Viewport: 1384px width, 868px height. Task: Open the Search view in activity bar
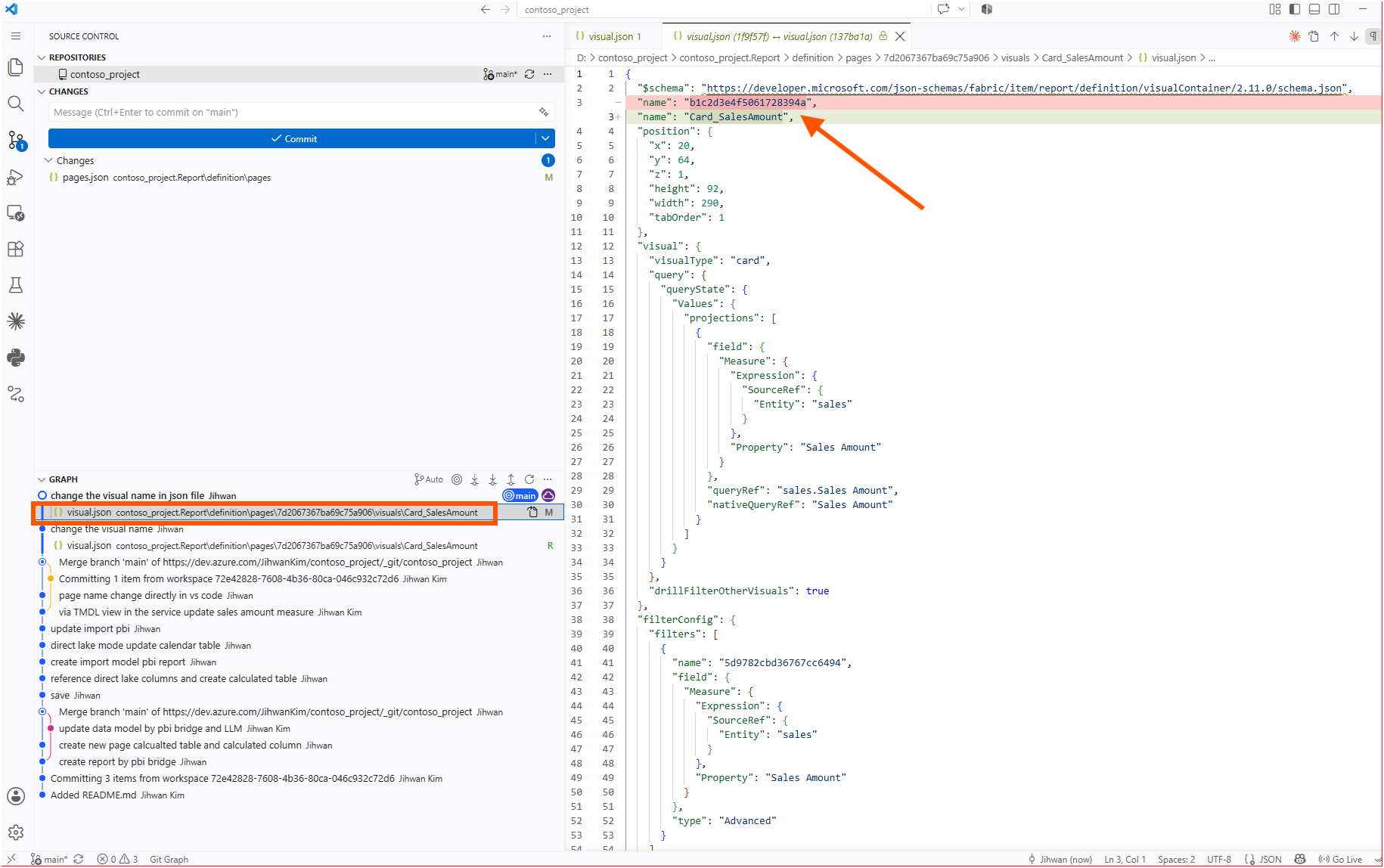pyautogui.click(x=15, y=104)
